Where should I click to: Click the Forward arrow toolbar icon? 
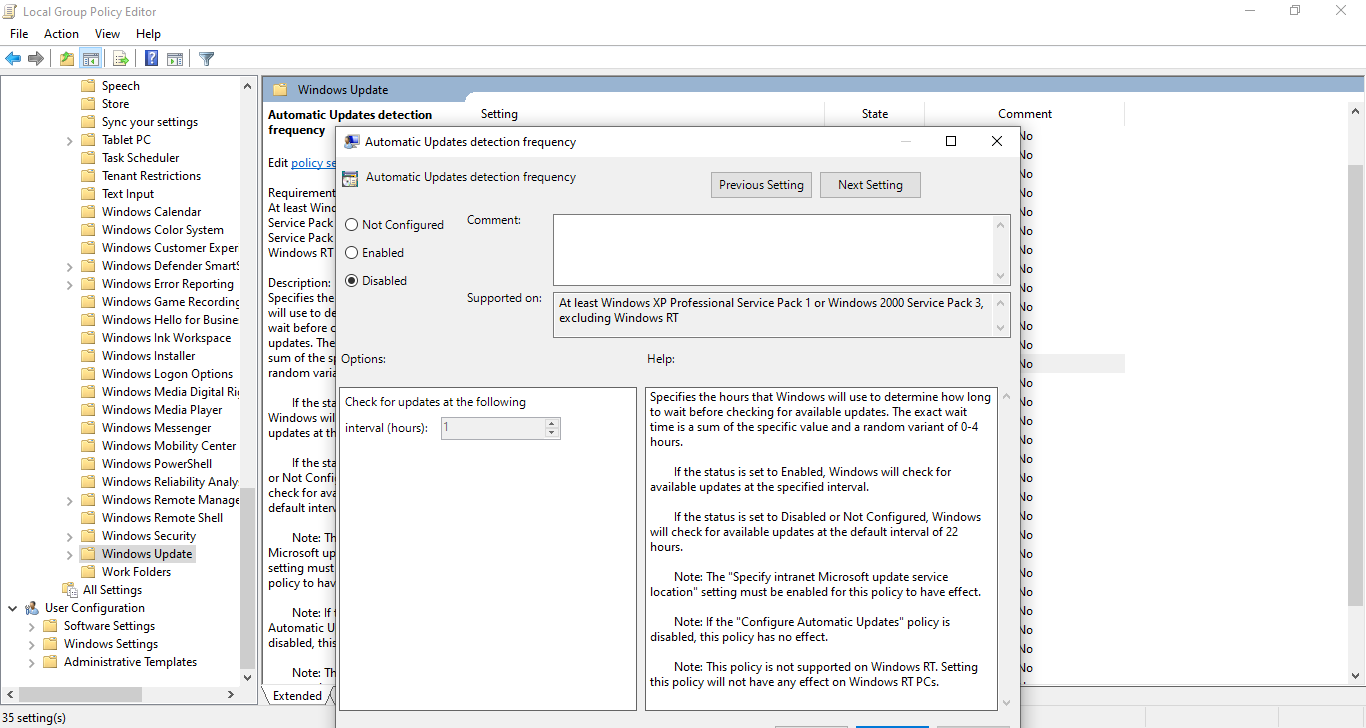coord(36,59)
